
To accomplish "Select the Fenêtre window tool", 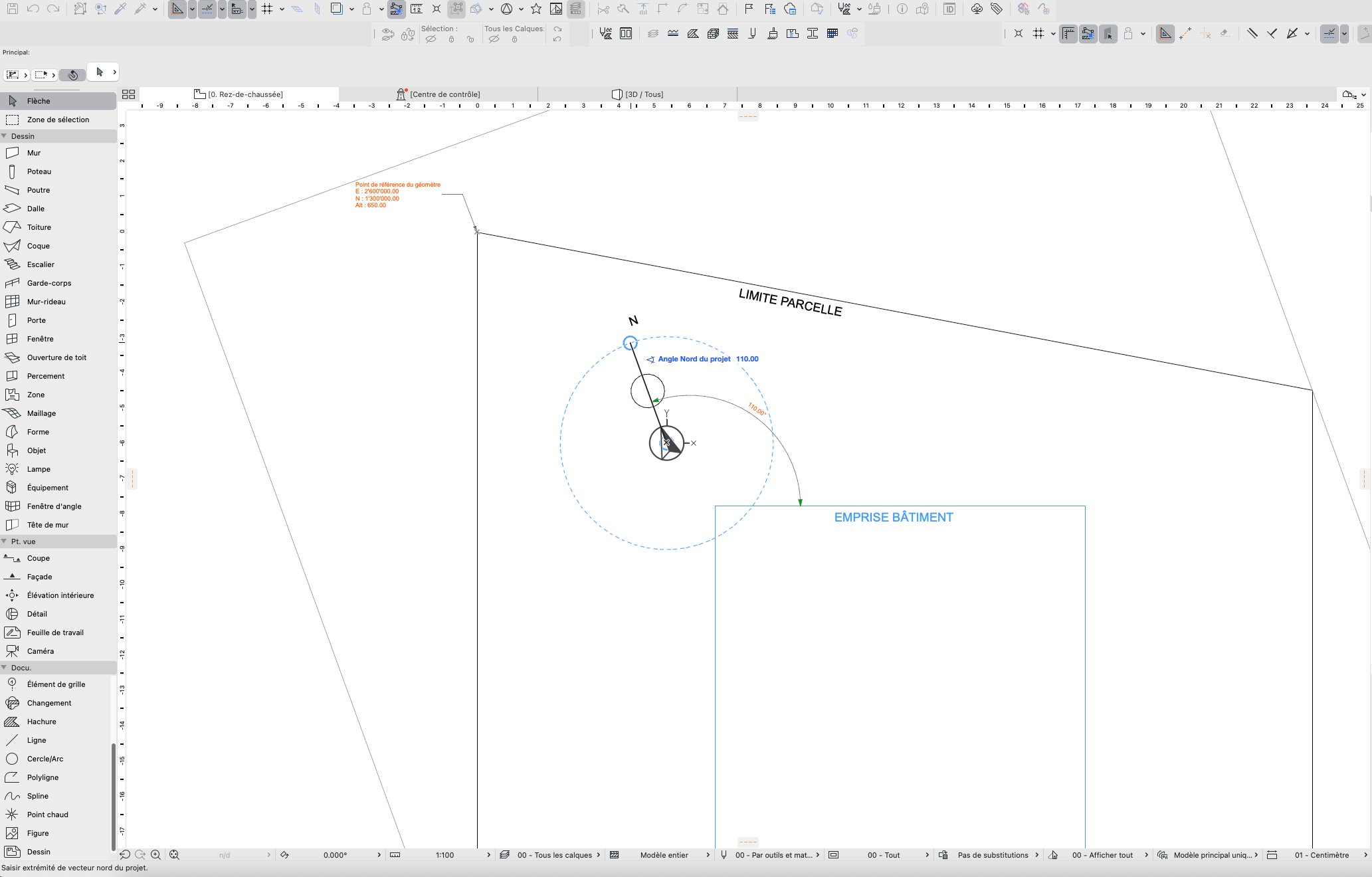I will [x=58, y=339].
